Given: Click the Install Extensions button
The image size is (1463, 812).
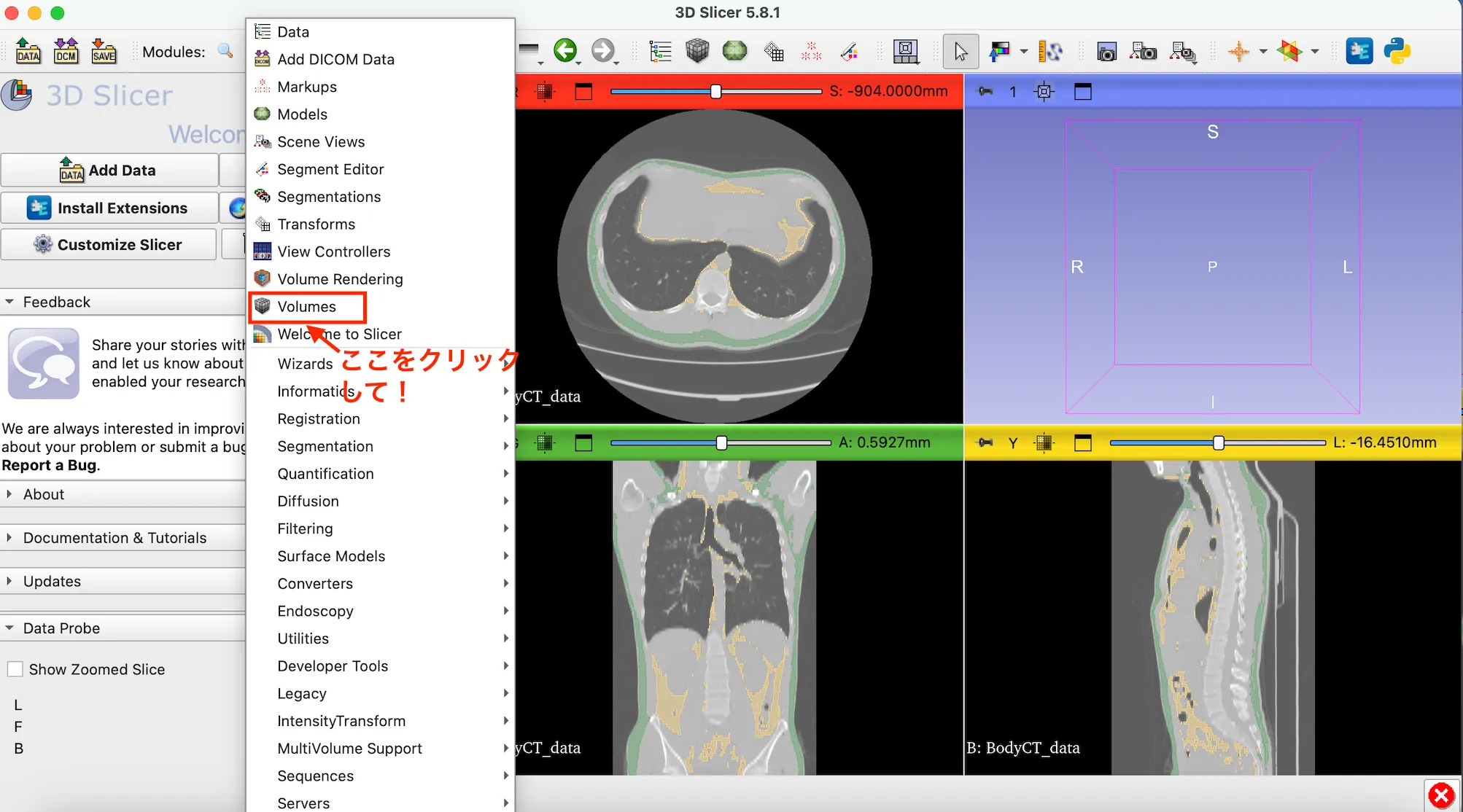Looking at the screenshot, I should point(109,208).
